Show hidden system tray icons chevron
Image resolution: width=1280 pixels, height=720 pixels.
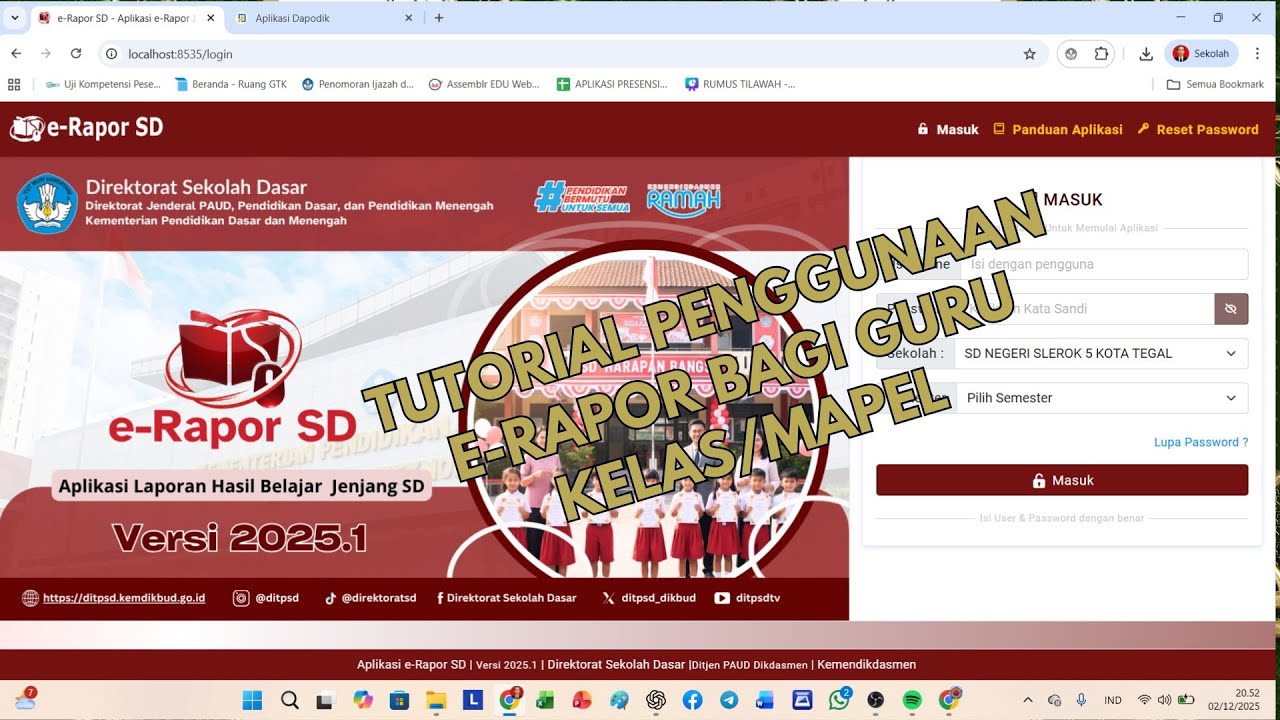[1027, 700]
